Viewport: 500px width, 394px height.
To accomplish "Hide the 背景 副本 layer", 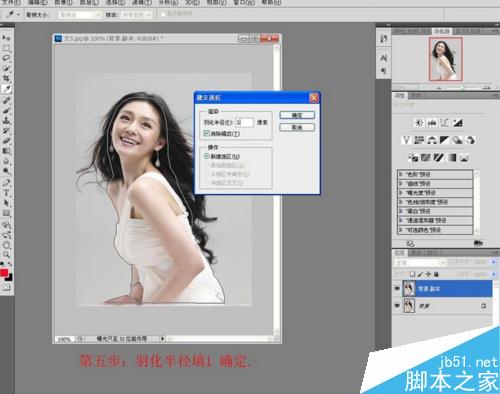I will pyautogui.click(x=397, y=288).
